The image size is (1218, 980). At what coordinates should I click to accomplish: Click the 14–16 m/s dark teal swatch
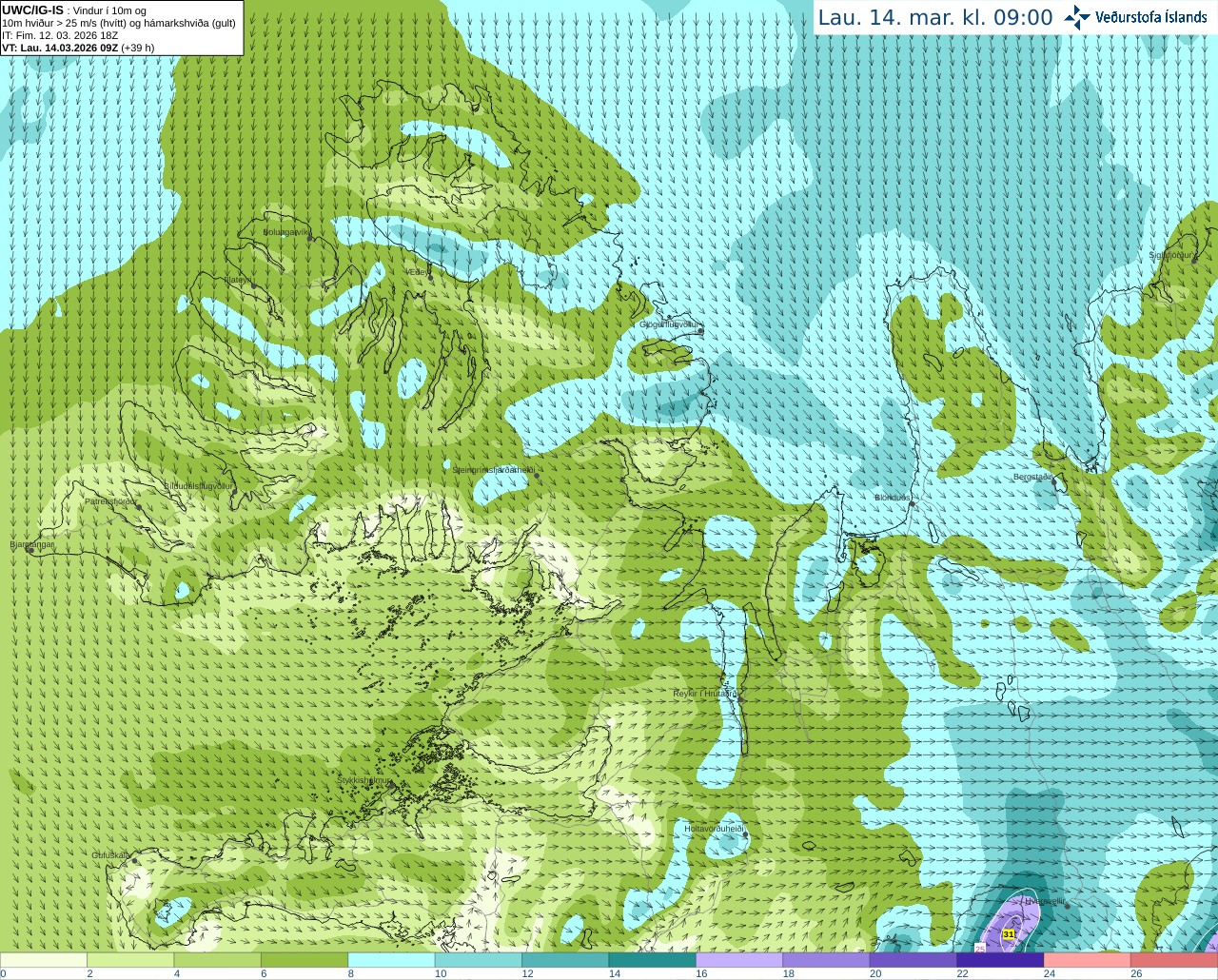tap(652, 960)
